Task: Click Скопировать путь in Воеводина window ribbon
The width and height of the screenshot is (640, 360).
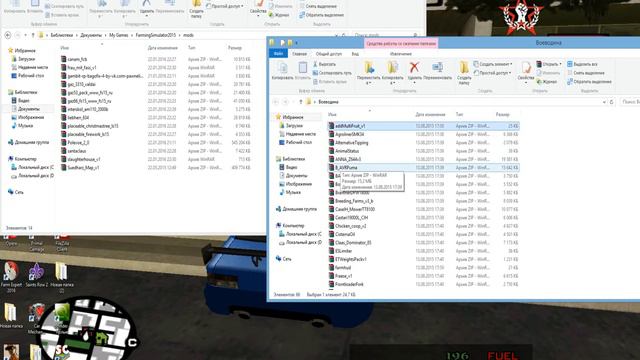Action: click(x=332, y=73)
